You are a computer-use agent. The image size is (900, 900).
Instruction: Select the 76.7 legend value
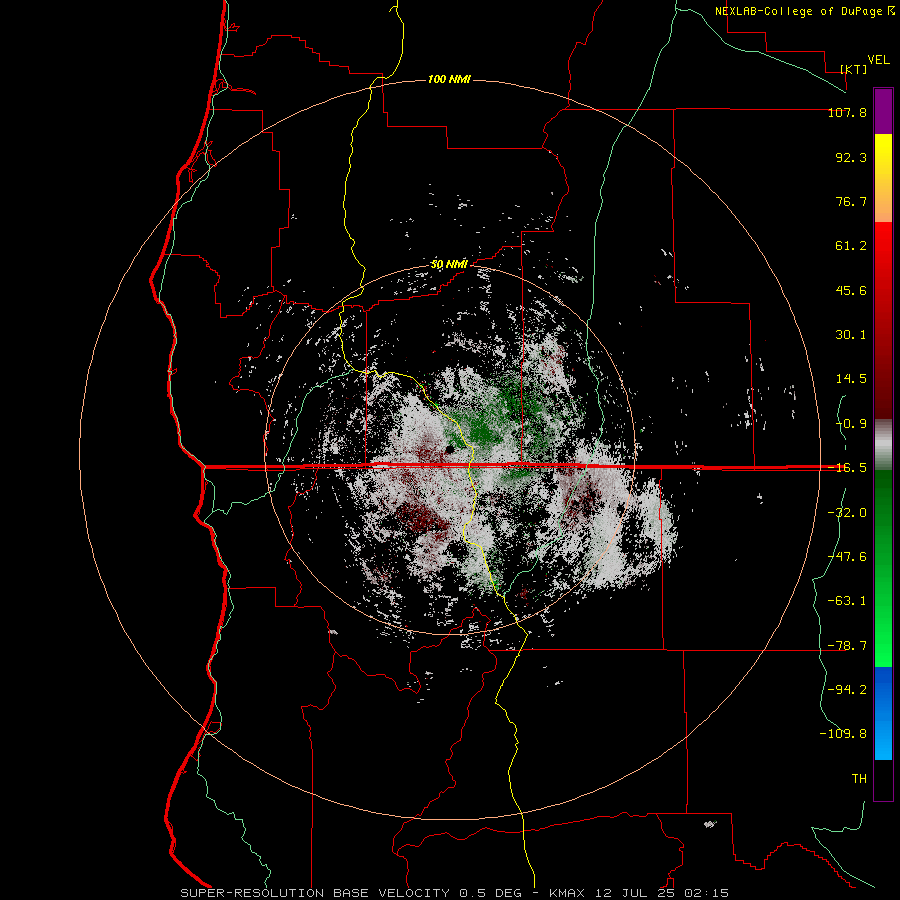pyautogui.click(x=851, y=201)
